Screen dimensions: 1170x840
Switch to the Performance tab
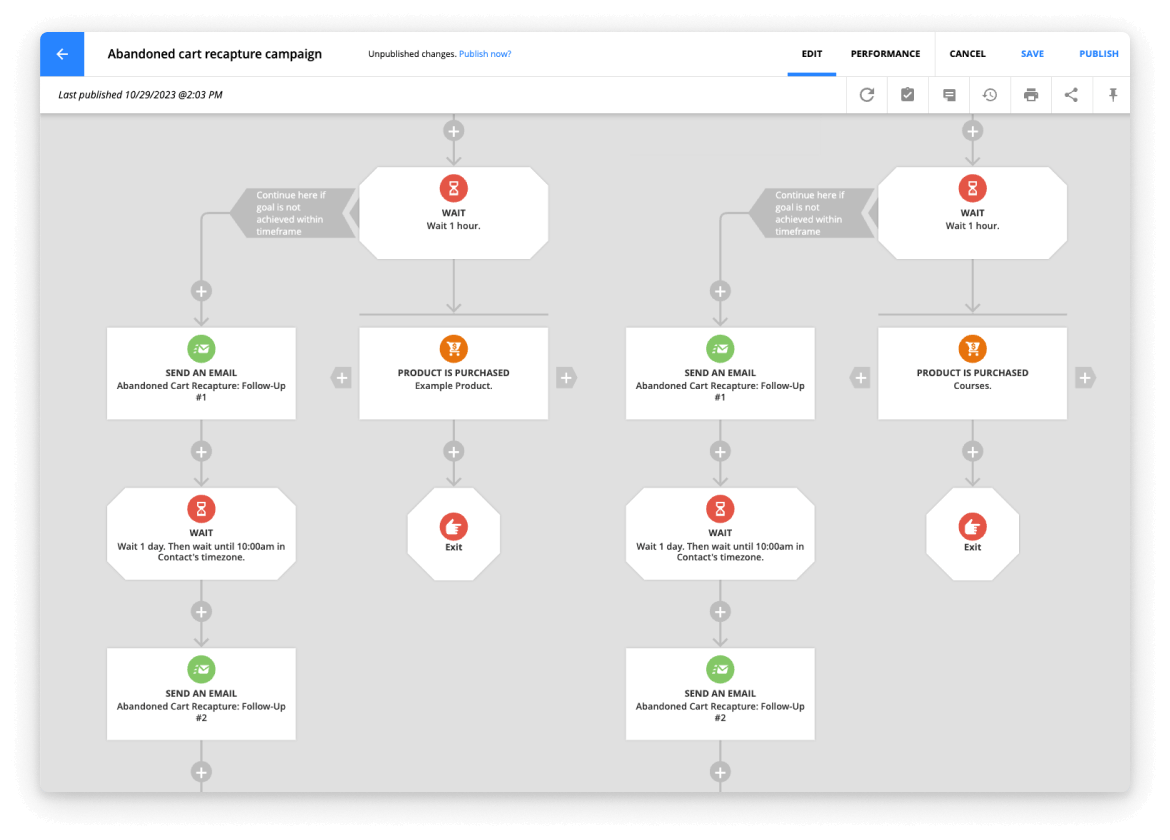pos(885,54)
